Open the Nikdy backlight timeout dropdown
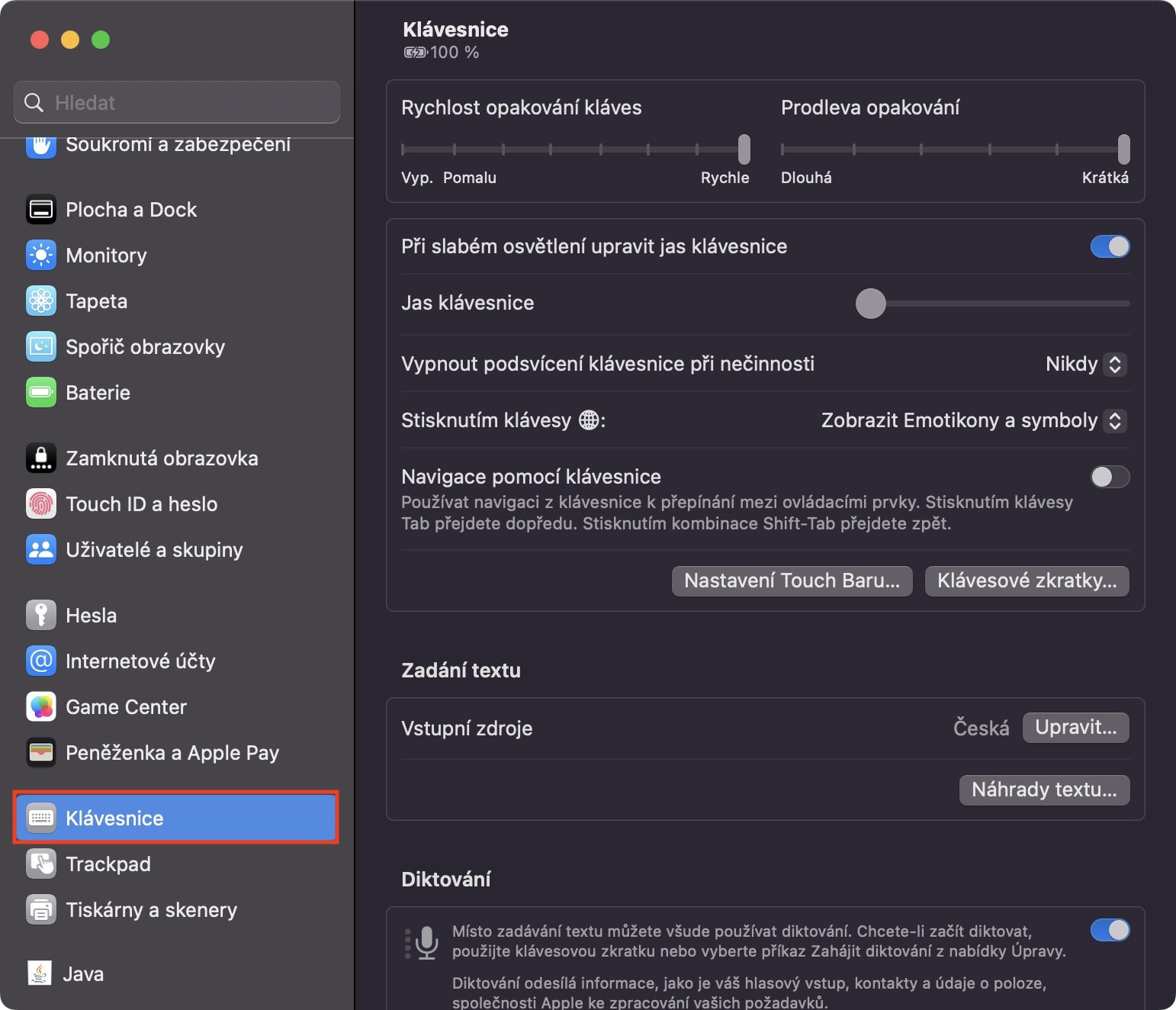Viewport: 1176px width, 1010px height. 1085,364
